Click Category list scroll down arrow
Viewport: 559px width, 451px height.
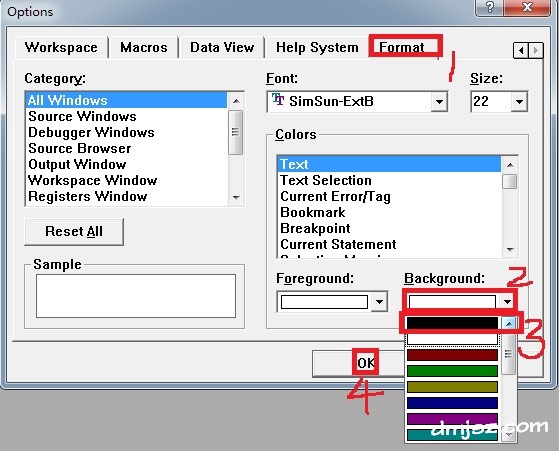pyautogui.click(x=236, y=197)
